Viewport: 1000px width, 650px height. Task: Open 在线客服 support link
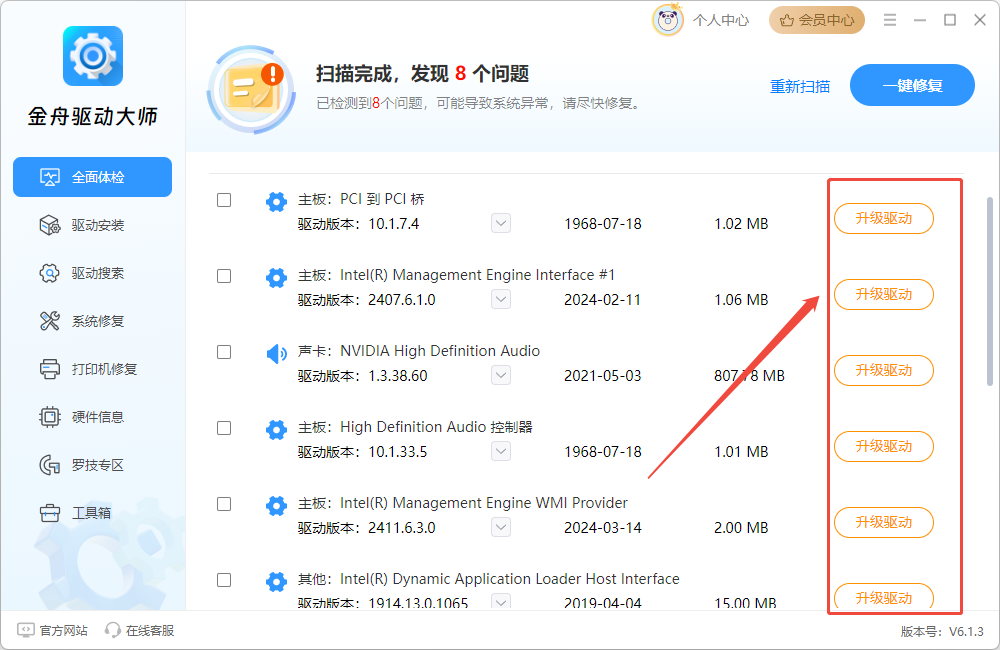click(140, 630)
